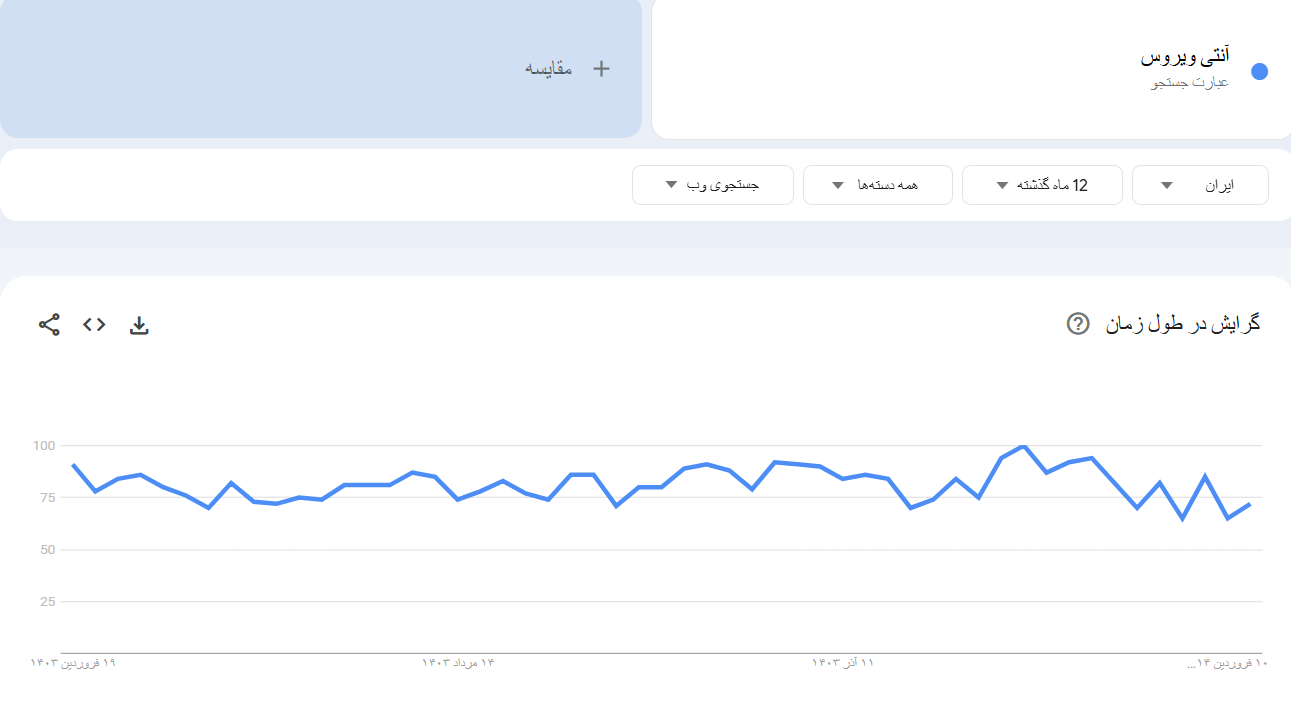Click the 100 label on vertical axis
This screenshot has width=1291, height=701.
pyautogui.click(x=43, y=445)
